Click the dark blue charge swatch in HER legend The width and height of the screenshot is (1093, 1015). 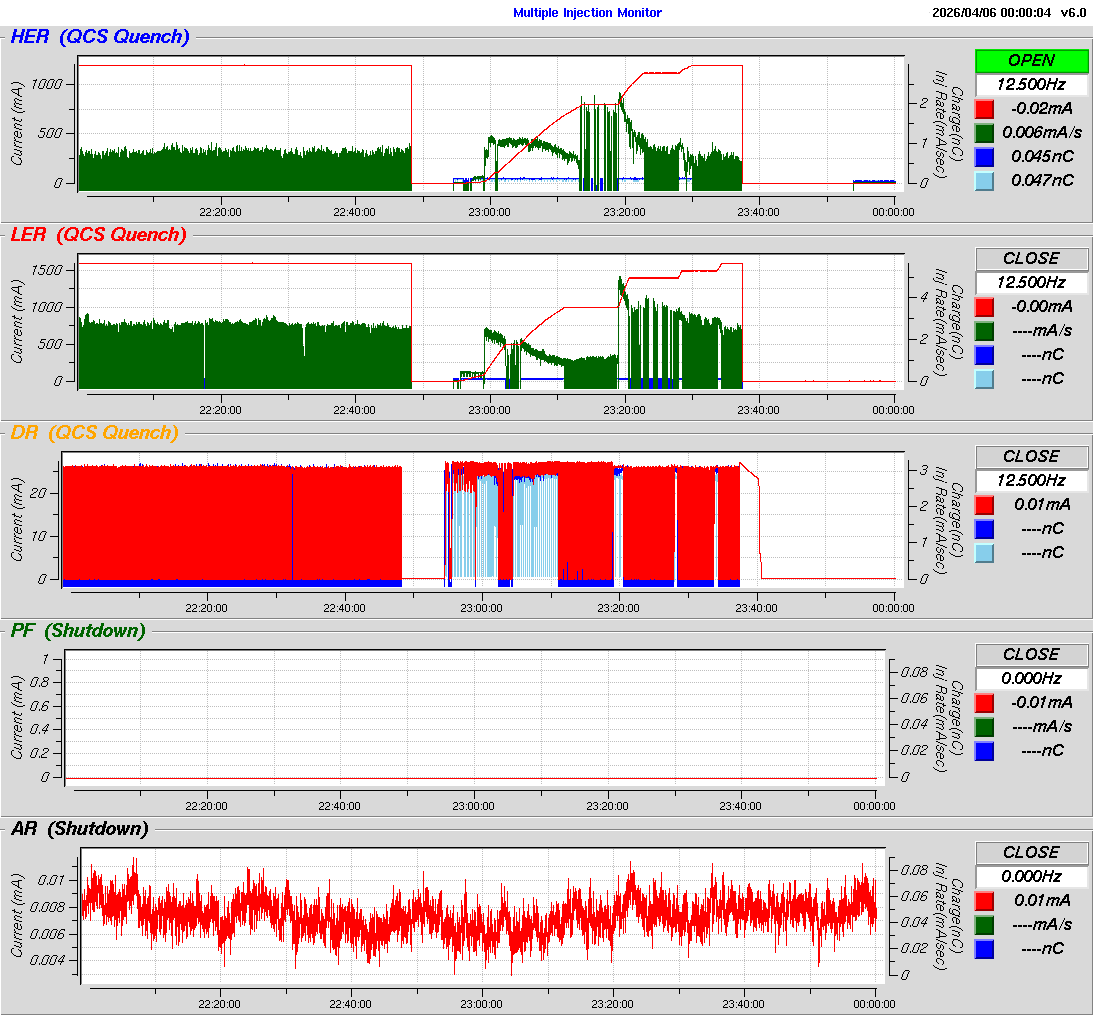click(x=985, y=157)
